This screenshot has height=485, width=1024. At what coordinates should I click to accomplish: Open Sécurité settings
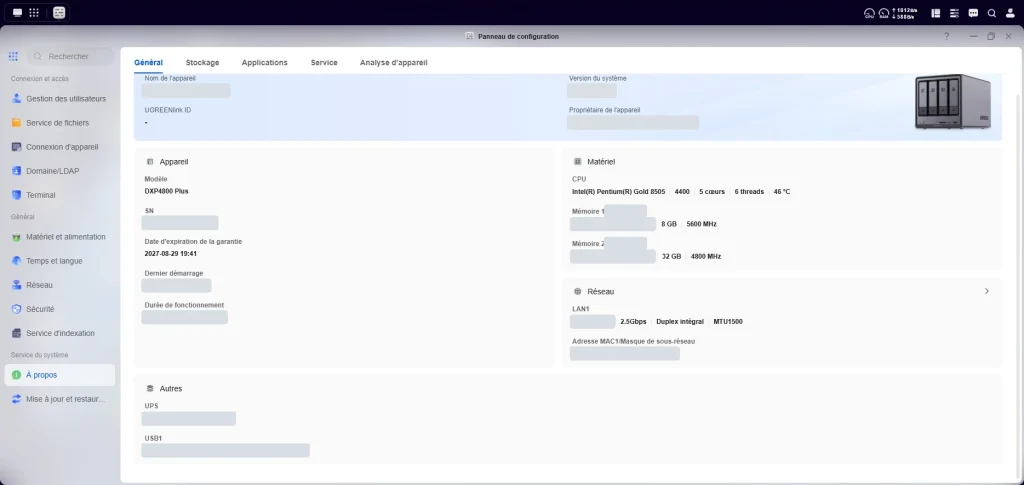pos(59,309)
